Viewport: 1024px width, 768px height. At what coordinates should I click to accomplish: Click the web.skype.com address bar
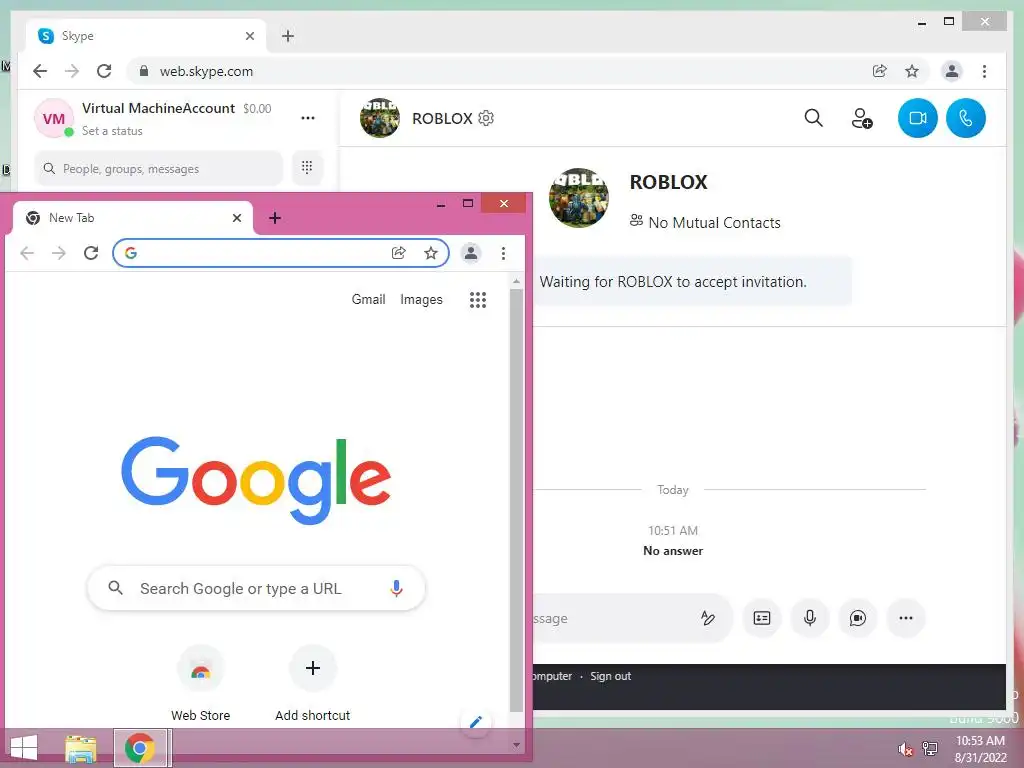[x=529, y=71]
